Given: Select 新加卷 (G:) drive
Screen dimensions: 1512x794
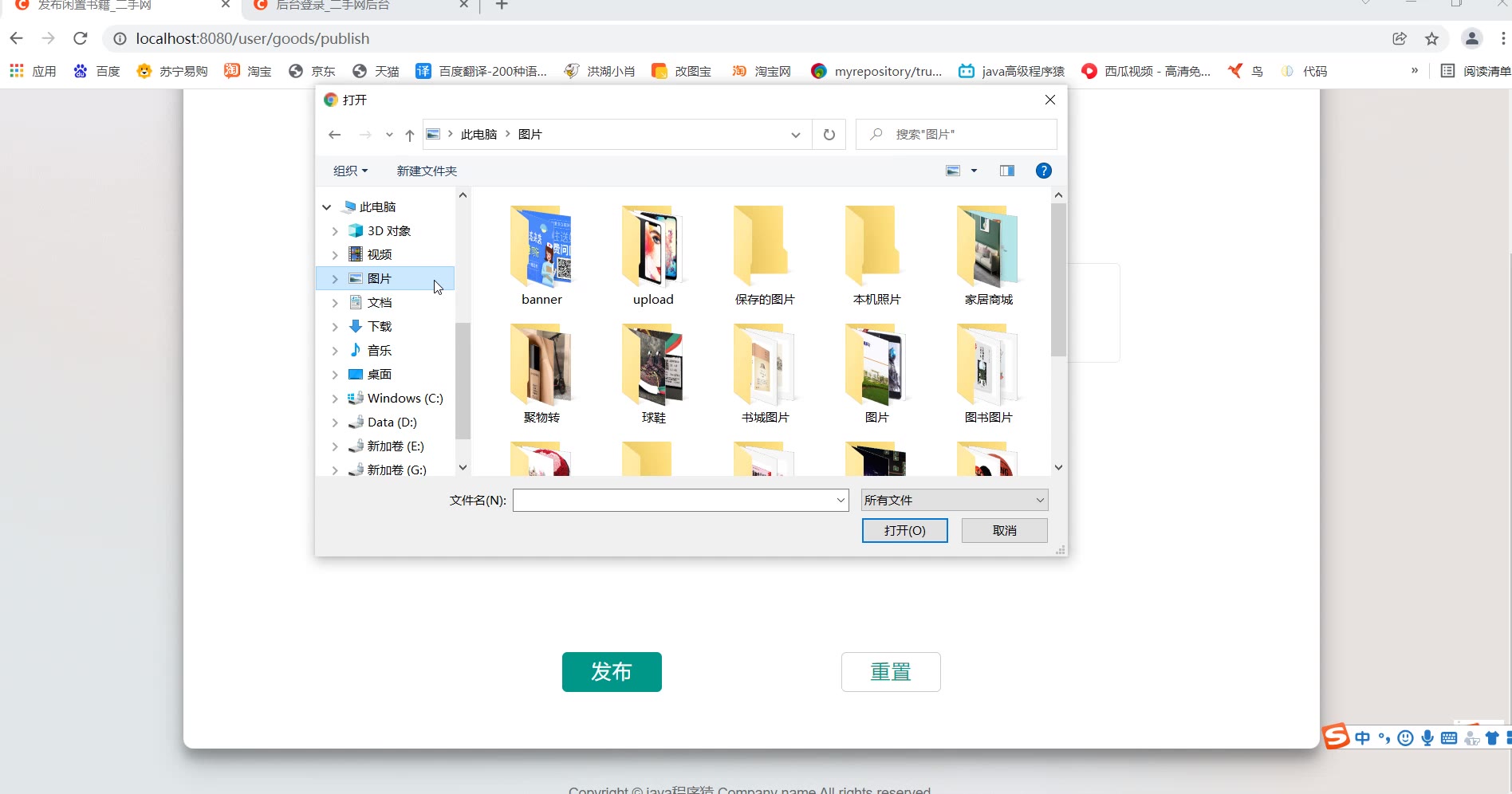Looking at the screenshot, I should coord(396,470).
